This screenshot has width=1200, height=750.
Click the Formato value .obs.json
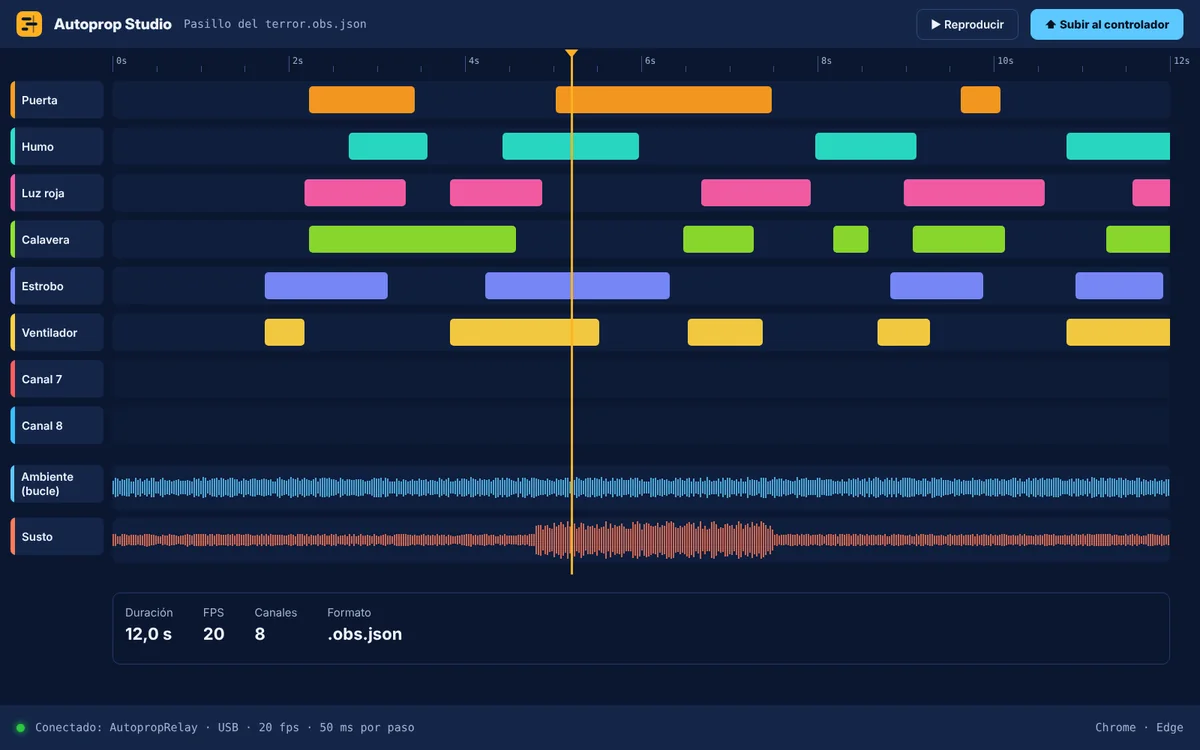pos(365,634)
